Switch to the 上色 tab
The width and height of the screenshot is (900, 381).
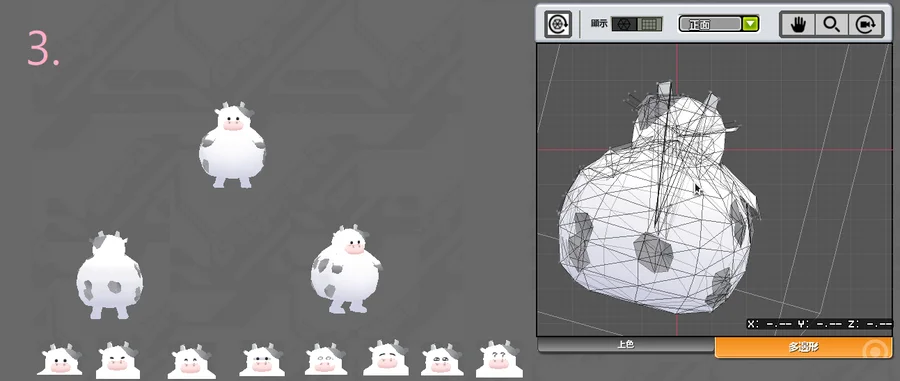point(626,344)
